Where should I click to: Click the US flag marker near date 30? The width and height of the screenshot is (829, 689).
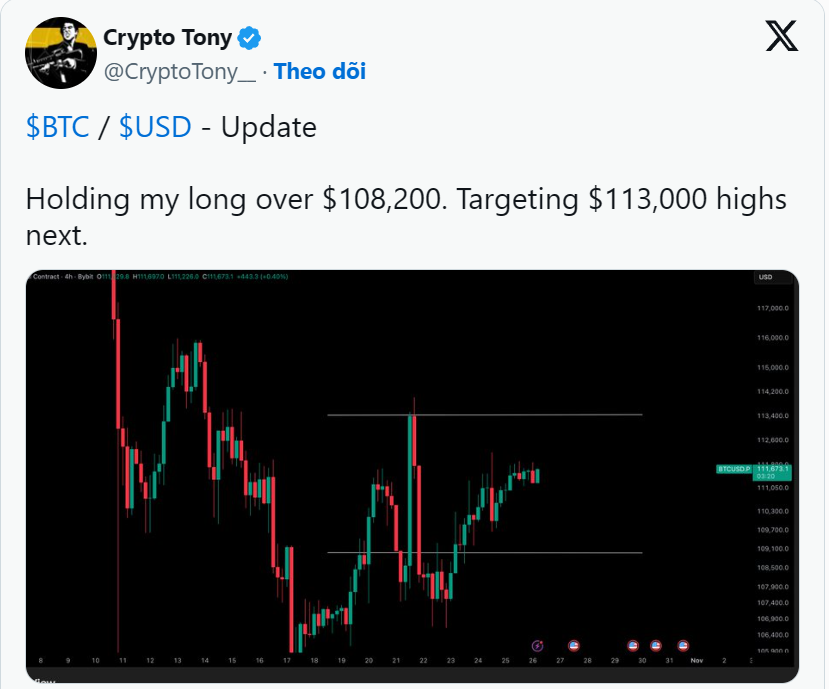(x=632, y=646)
